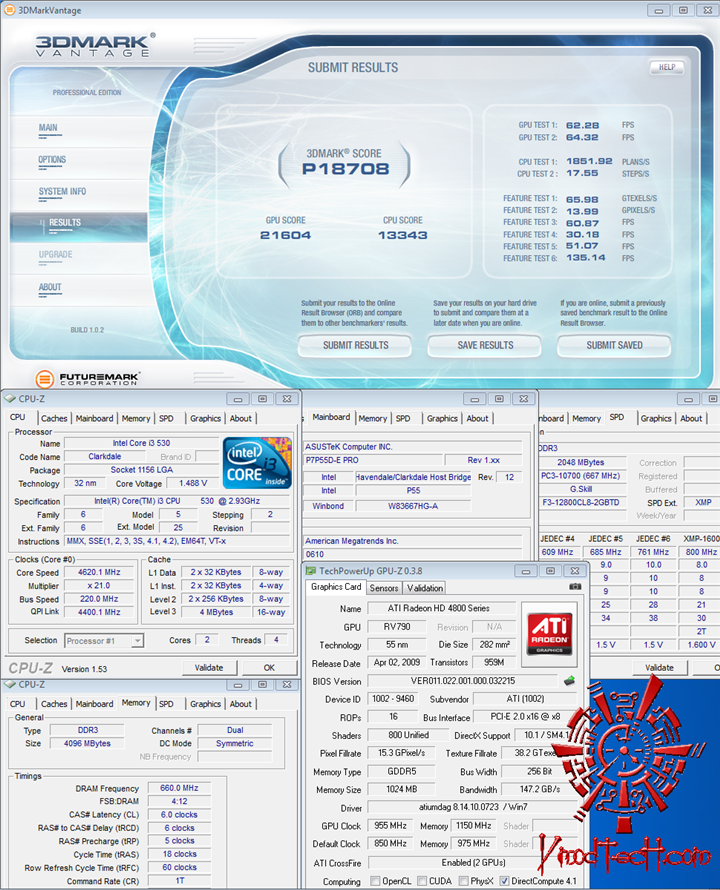
Task: Click the Name field Intel Core i3 530
Action: point(141,443)
